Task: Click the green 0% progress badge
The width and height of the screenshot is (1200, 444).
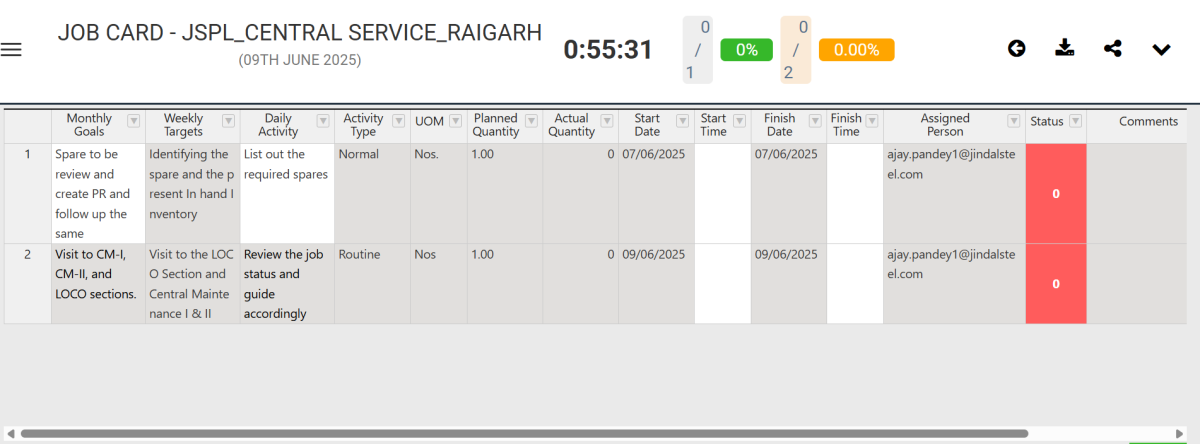Action: pyautogui.click(x=746, y=50)
